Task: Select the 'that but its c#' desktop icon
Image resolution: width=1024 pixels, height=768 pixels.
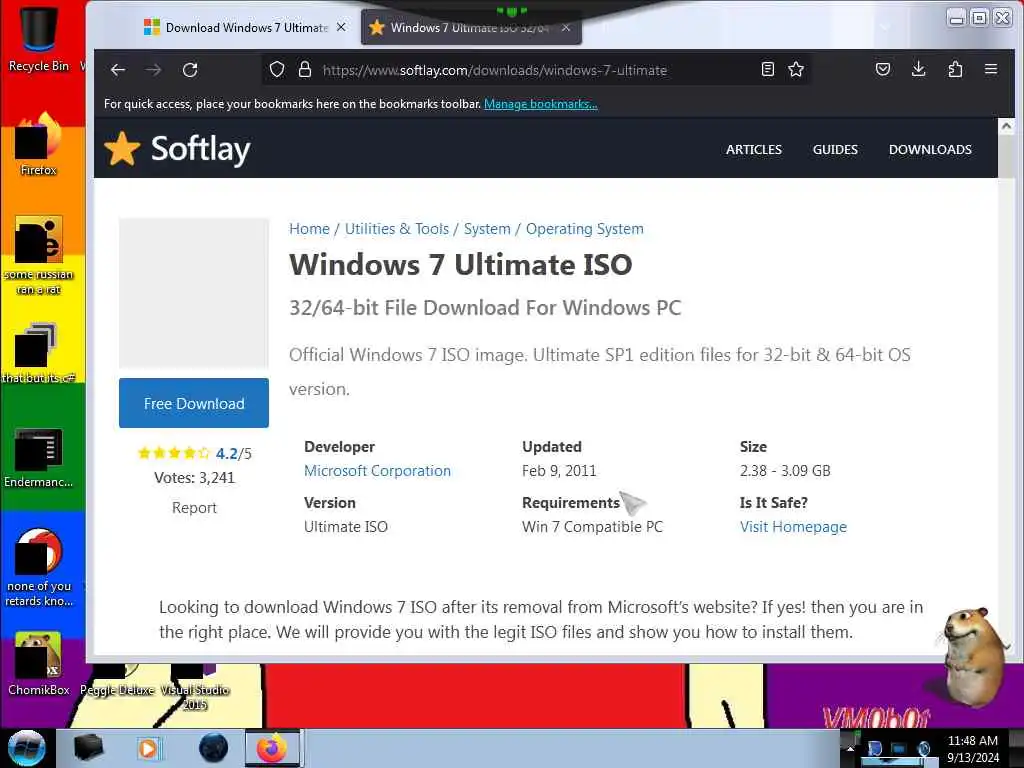Action: pyautogui.click(x=39, y=353)
